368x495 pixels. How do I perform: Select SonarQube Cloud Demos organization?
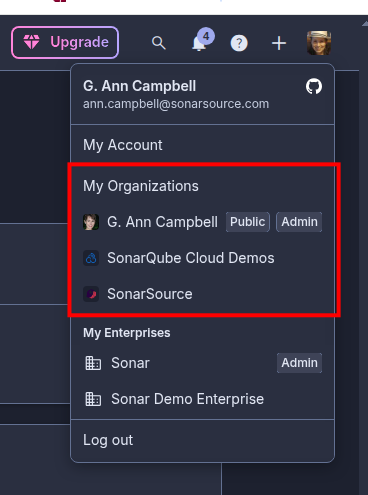(202, 258)
